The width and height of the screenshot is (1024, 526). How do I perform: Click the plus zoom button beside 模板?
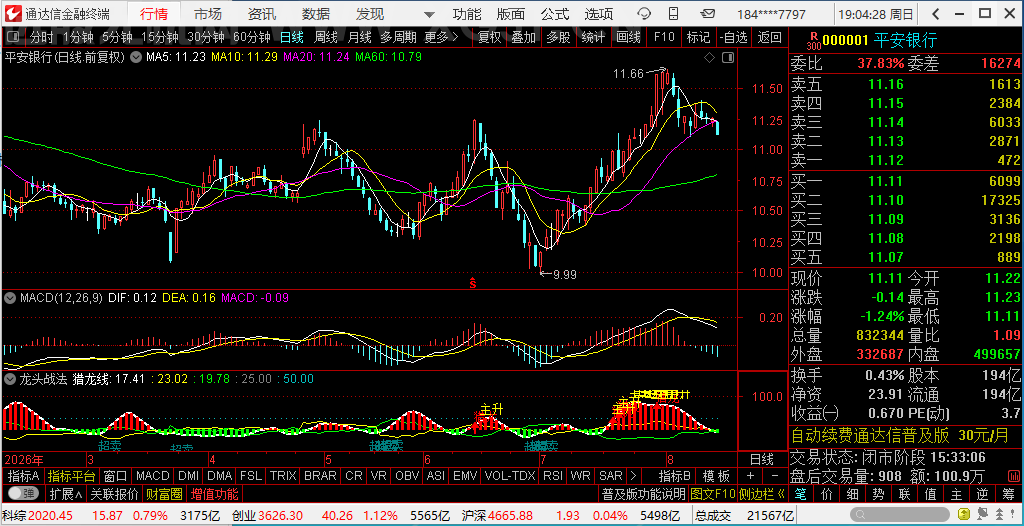751,476
